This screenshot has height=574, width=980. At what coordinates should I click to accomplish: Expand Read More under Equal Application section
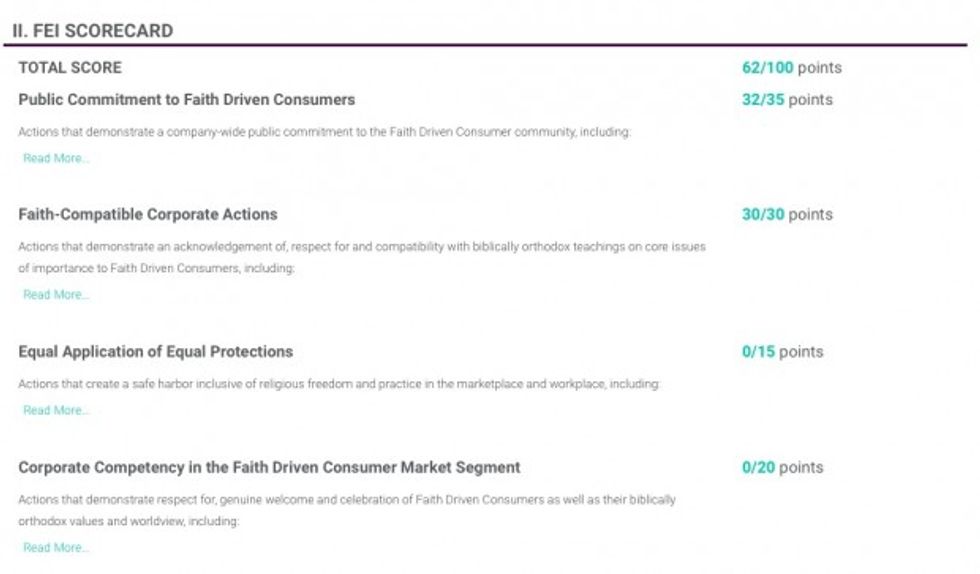click(56, 410)
